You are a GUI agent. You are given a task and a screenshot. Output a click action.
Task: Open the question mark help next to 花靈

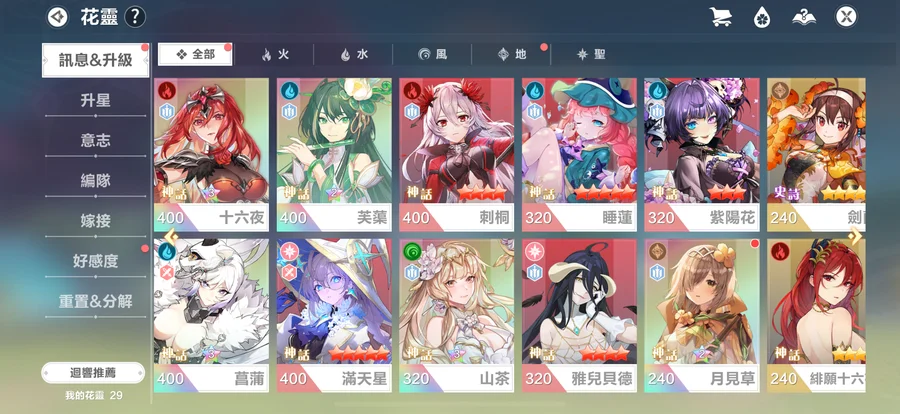(134, 17)
